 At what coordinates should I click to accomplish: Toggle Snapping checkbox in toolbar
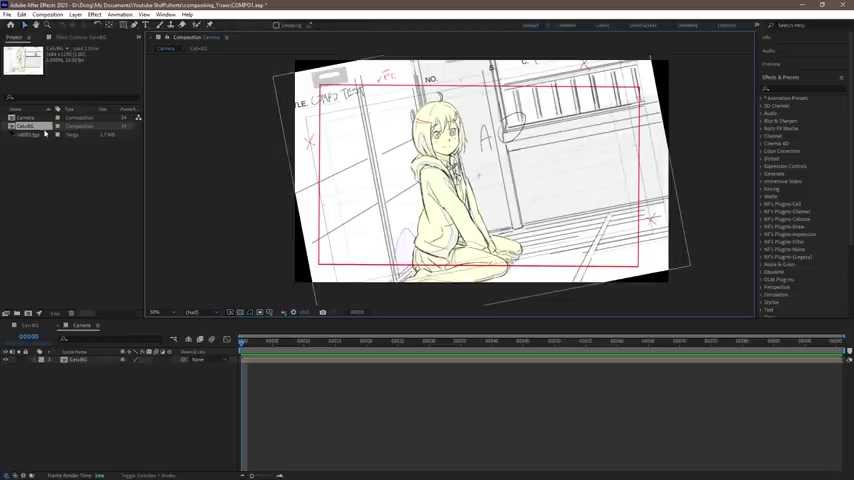[x=276, y=25]
